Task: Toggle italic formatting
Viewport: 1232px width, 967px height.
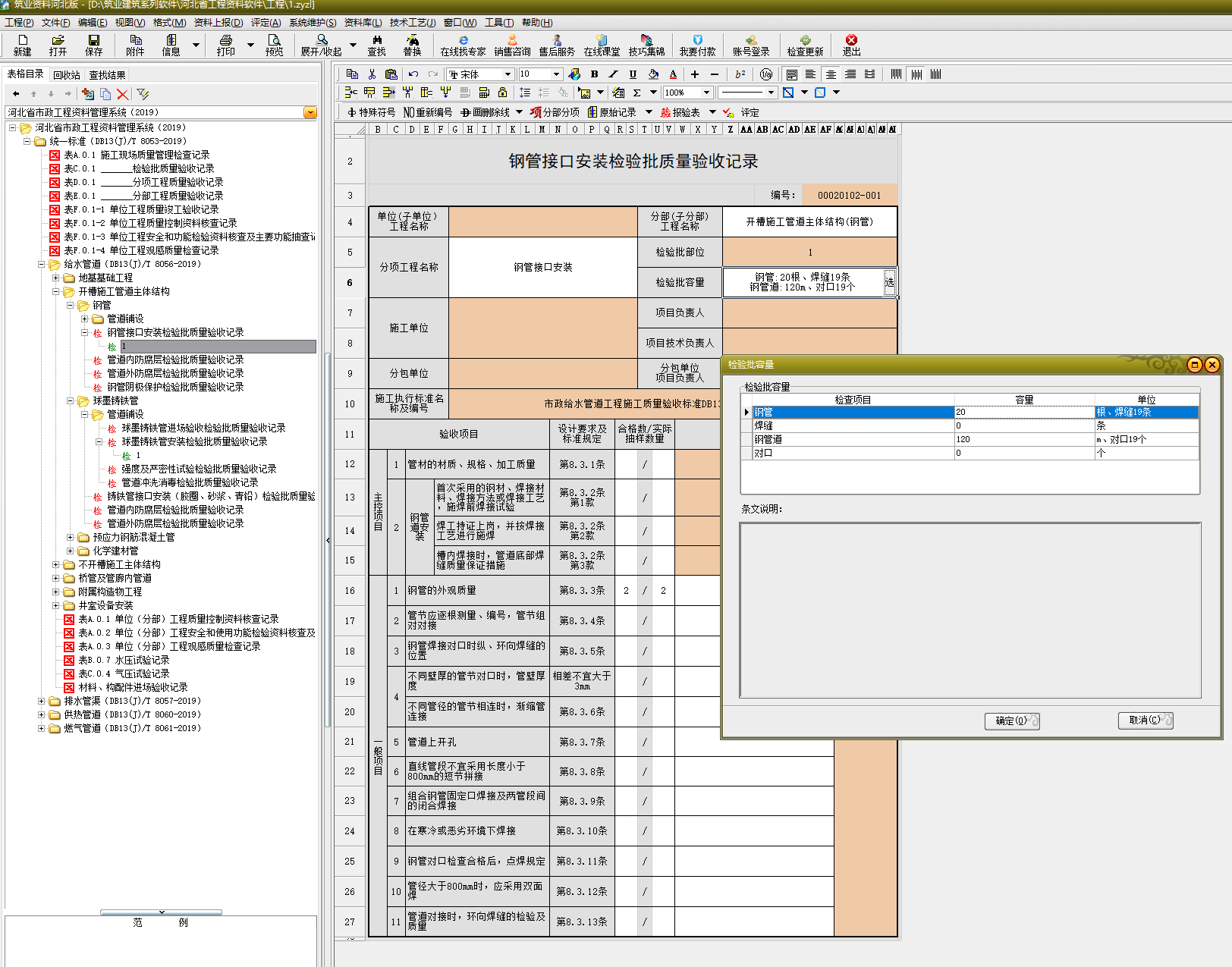Action: [613, 74]
